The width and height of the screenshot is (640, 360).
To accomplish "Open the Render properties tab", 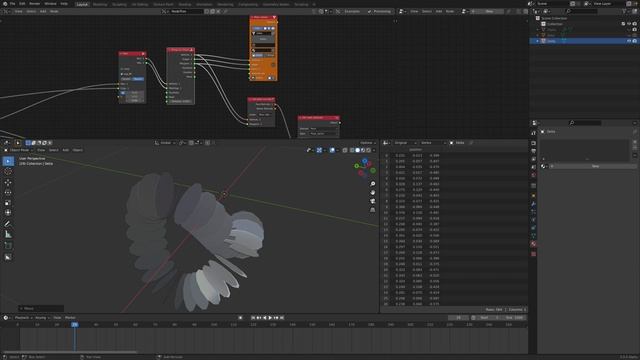I will click(533, 143).
